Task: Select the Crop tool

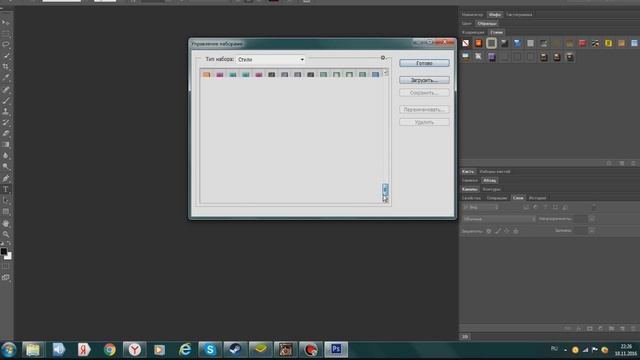Action: [x=6, y=67]
